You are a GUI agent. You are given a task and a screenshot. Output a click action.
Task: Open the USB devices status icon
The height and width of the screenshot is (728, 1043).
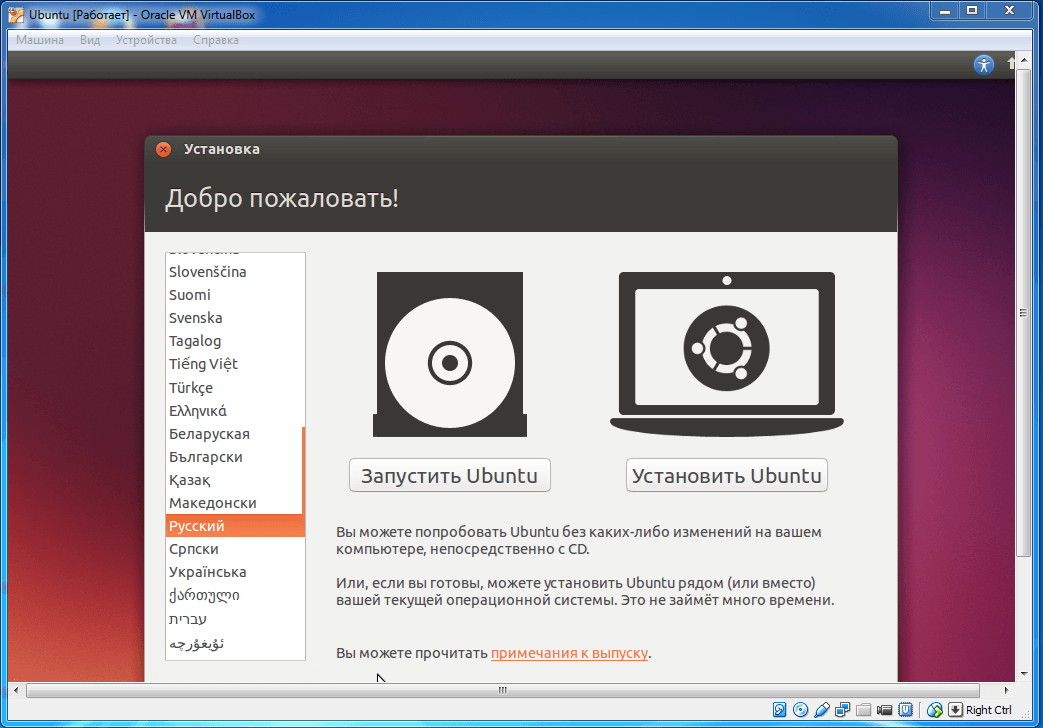click(x=821, y=710)
